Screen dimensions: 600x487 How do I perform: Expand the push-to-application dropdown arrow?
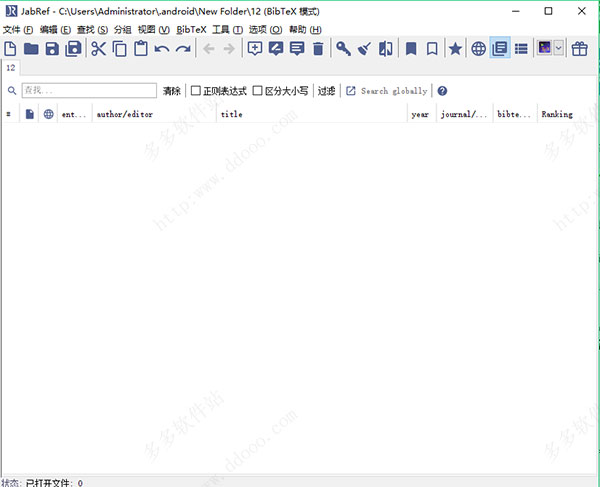pos(559,48)
